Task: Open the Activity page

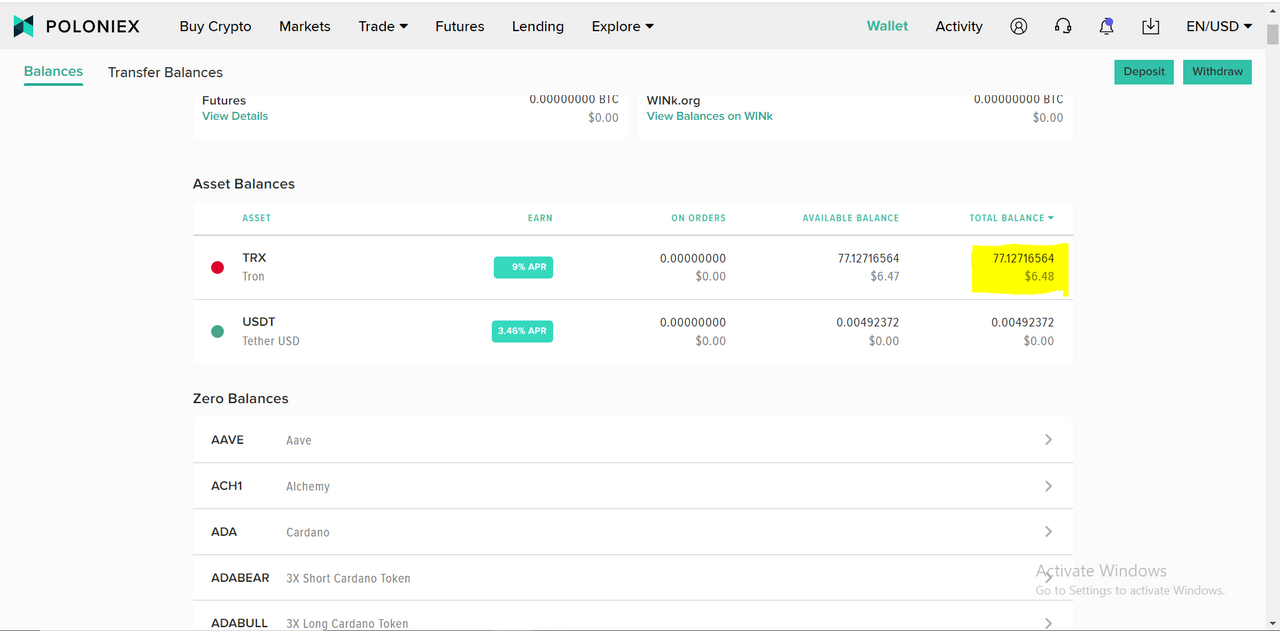Action: [x=959, y=26]
